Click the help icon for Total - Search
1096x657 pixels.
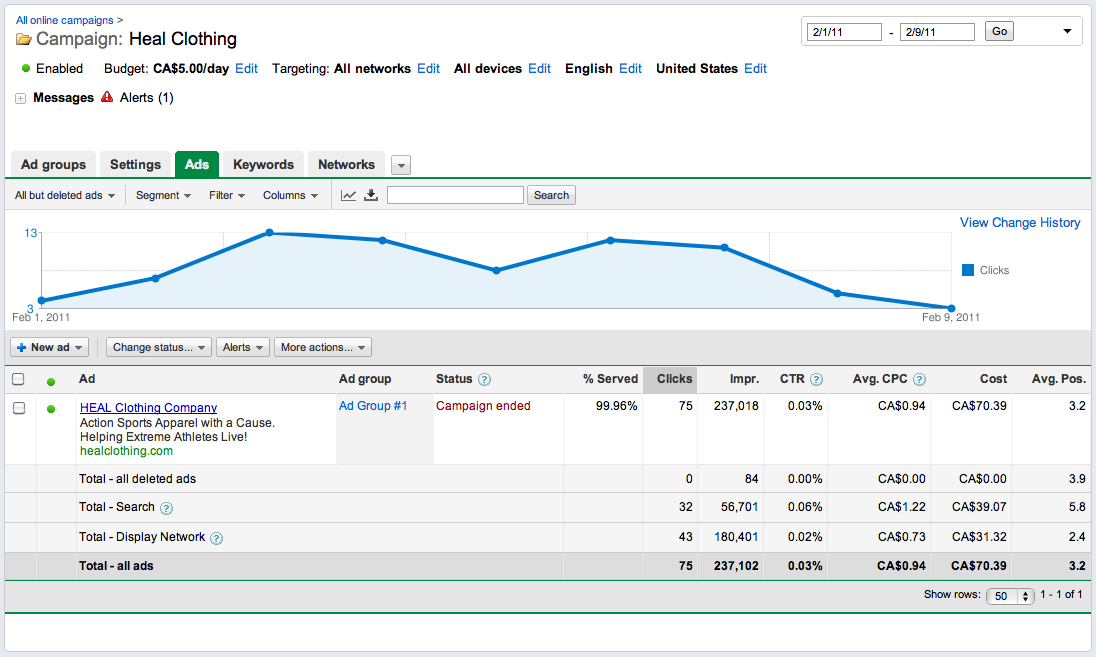pos(166,508)
